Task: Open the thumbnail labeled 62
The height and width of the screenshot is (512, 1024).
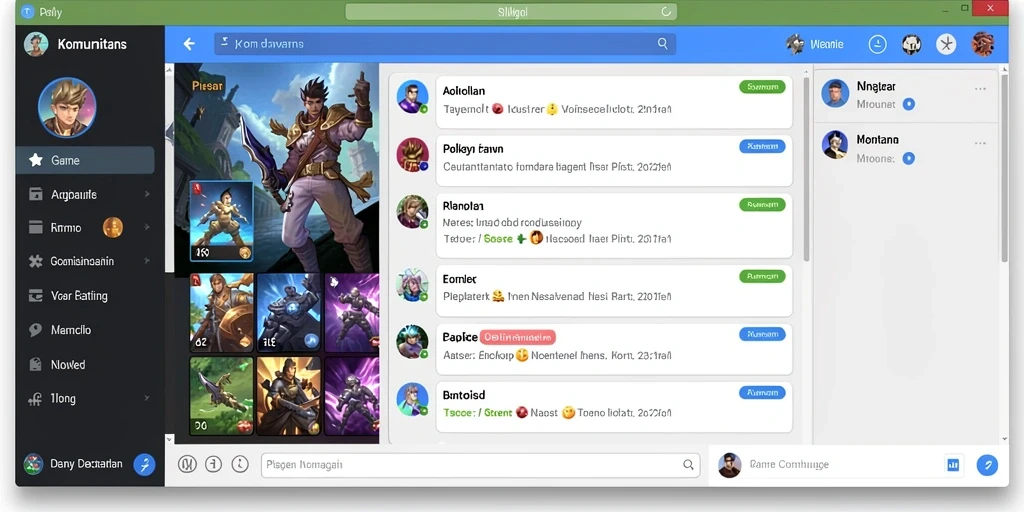Action: (221, 313)
